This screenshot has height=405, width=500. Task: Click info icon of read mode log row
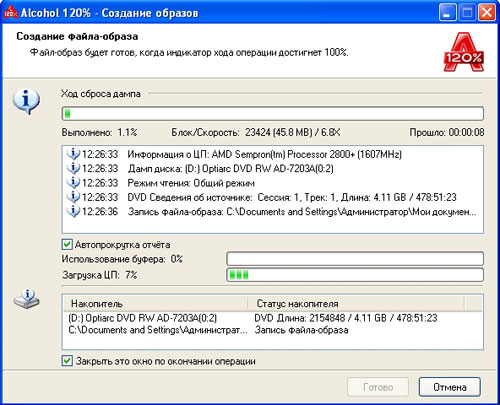click(73, 183)
